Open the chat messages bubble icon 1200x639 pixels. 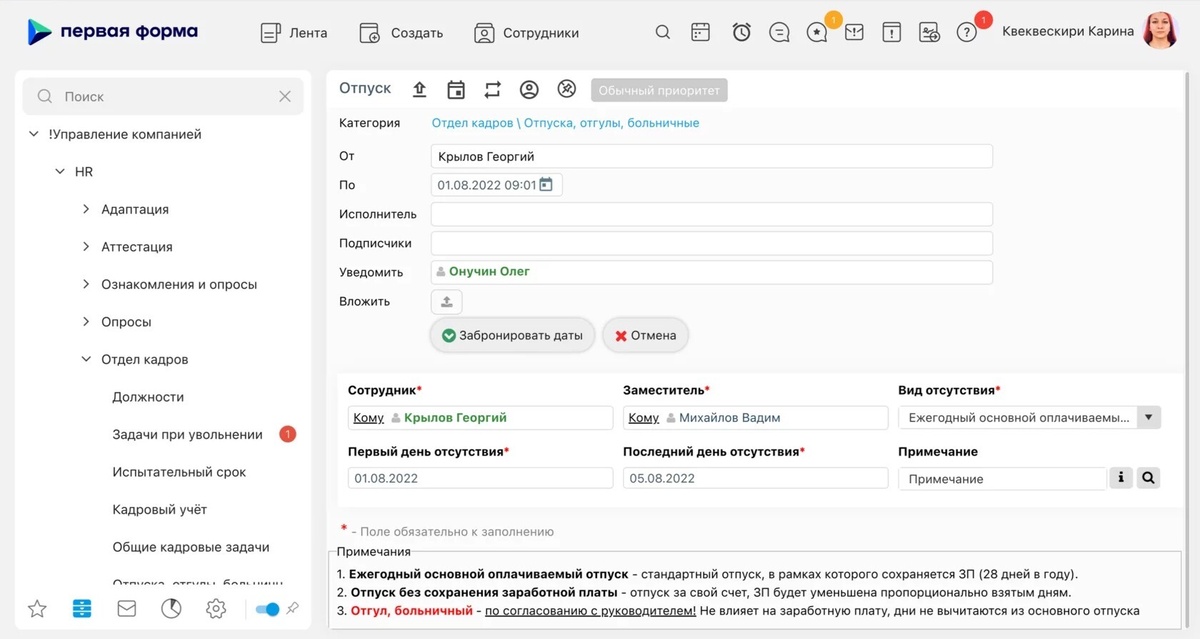click(x=779, y=32)
